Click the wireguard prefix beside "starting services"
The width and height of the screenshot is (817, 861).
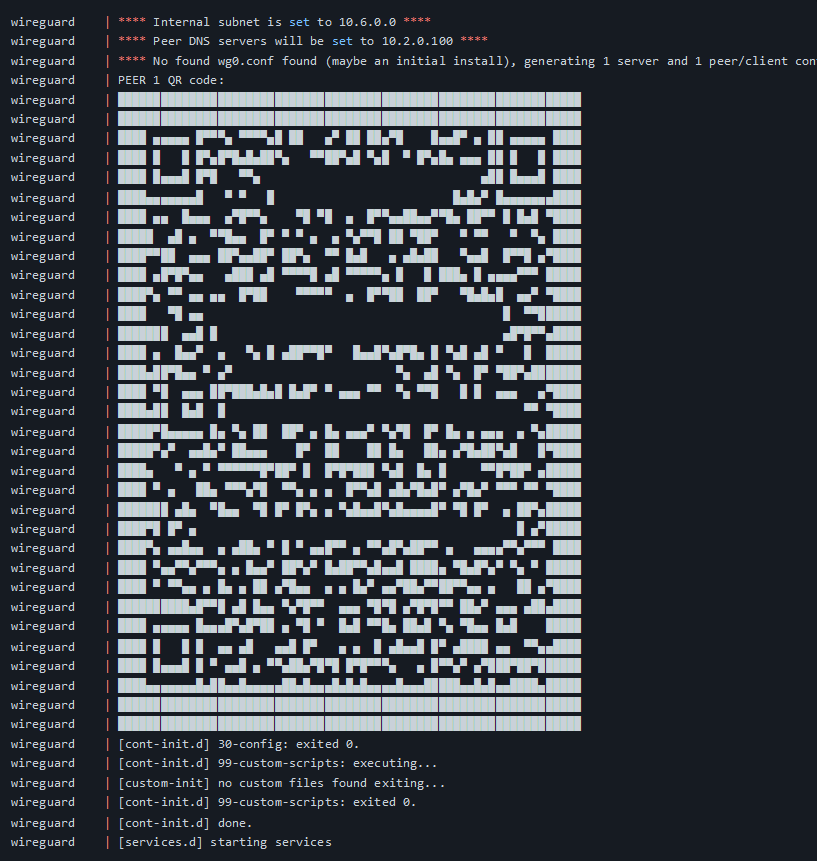(42, 842)
